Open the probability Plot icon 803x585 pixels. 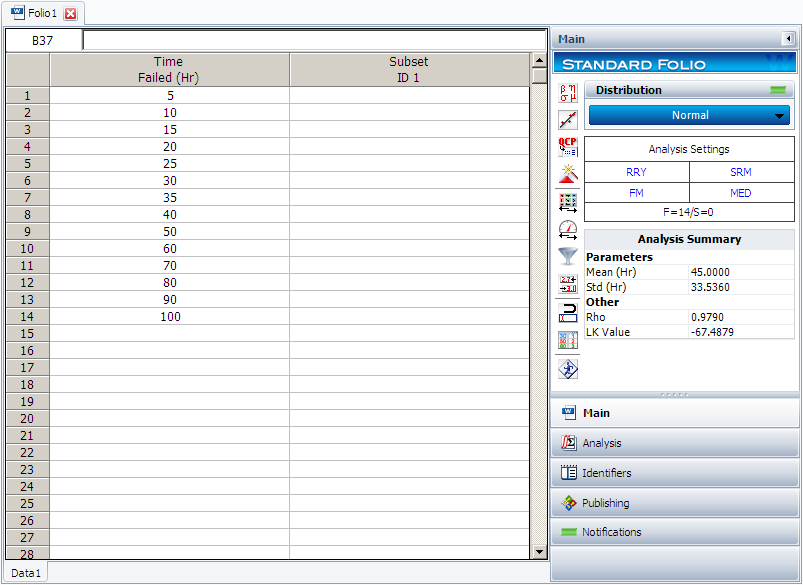click(x=568, y=120)
